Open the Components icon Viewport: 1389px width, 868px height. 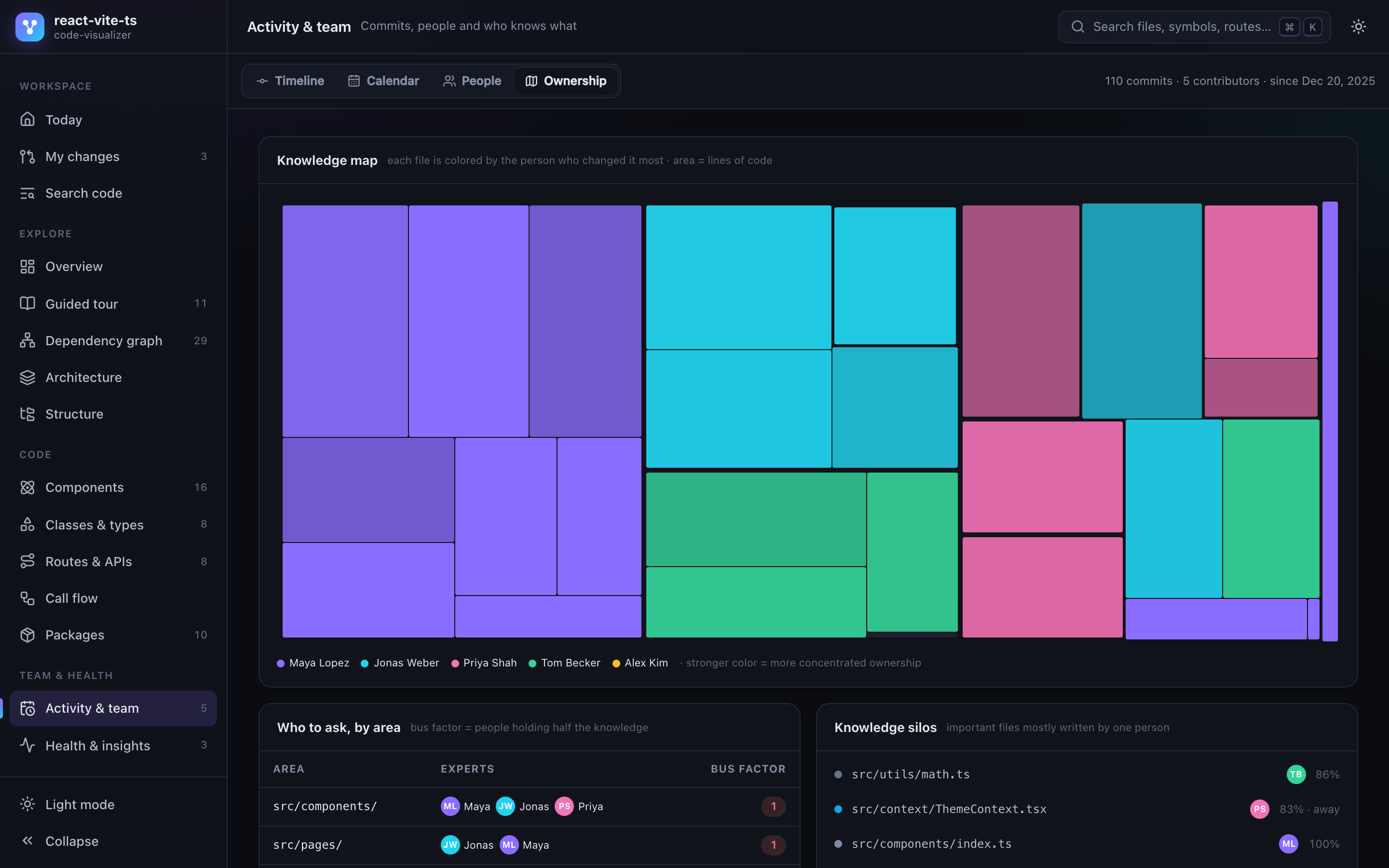[27, 488]
